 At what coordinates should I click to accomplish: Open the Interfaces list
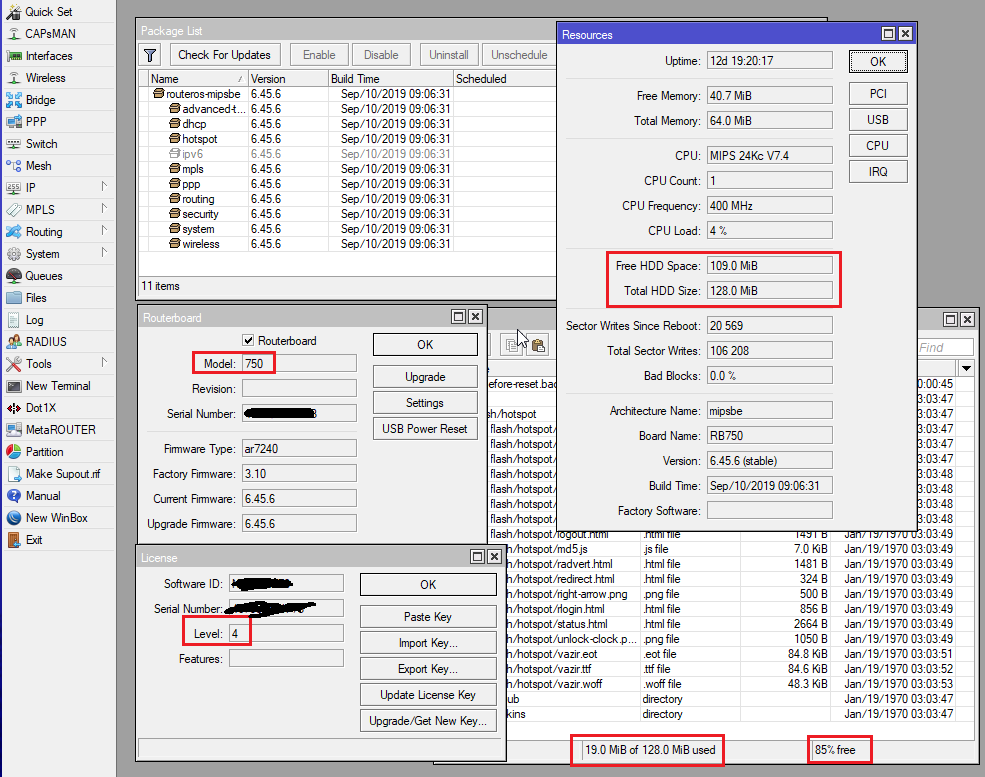tap(49, 56)
